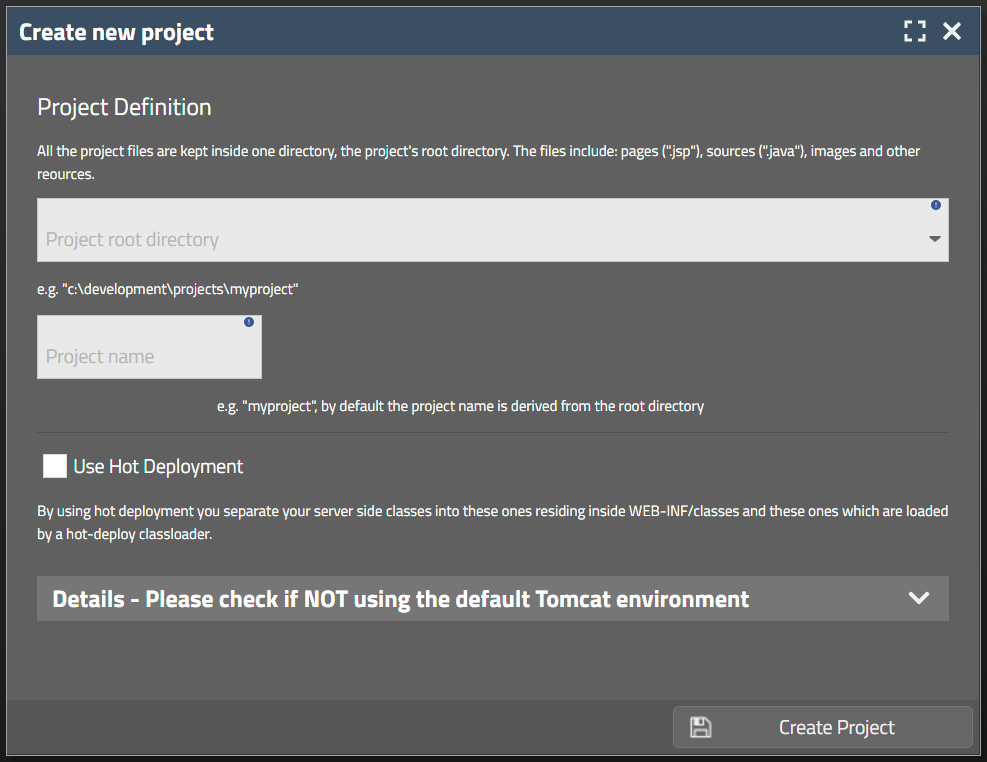
Task: Click the 'Details - Please check' header text
Action: tap(400, 599)
